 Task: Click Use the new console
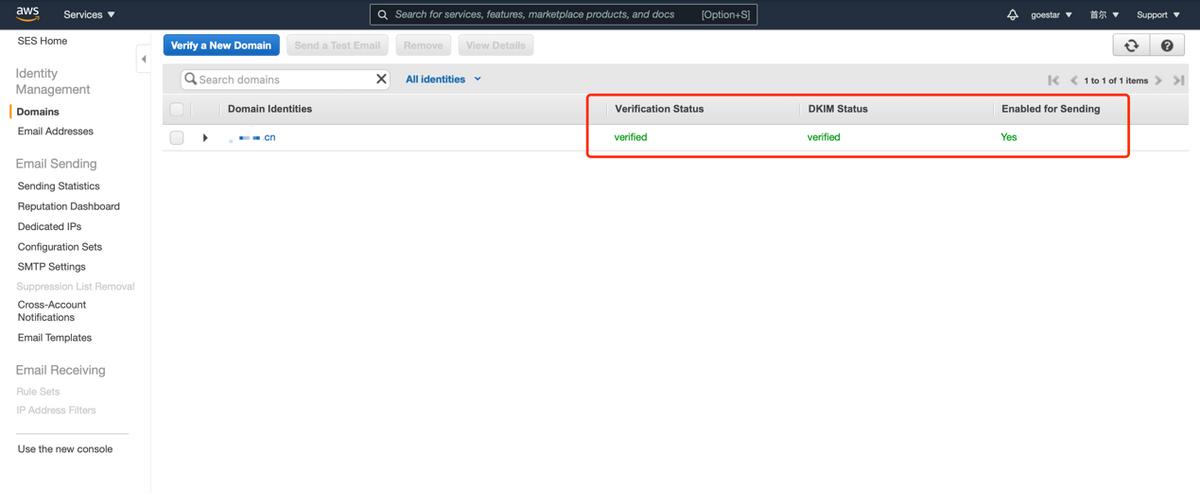pyautogui.click(x=65, y=449)
